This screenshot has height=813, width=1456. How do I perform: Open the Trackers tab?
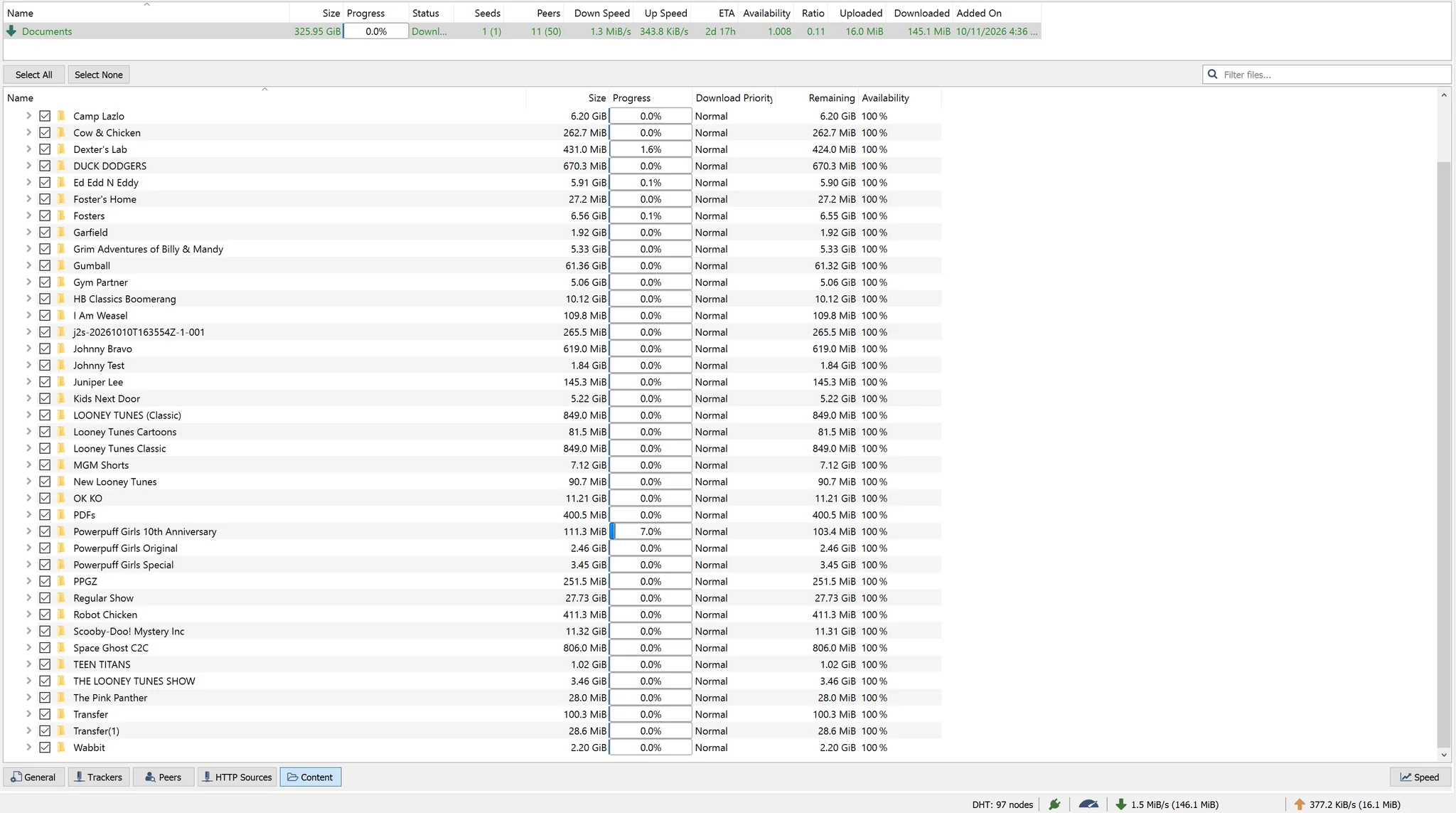coord(99,777)
